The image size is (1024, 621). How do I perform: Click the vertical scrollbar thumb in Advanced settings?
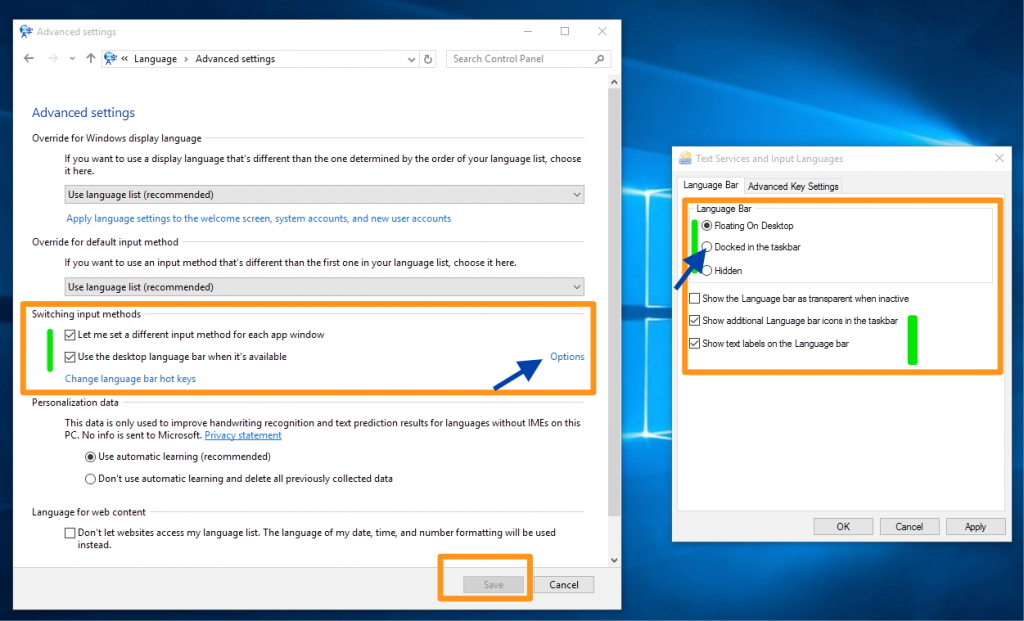coord(614,302)
